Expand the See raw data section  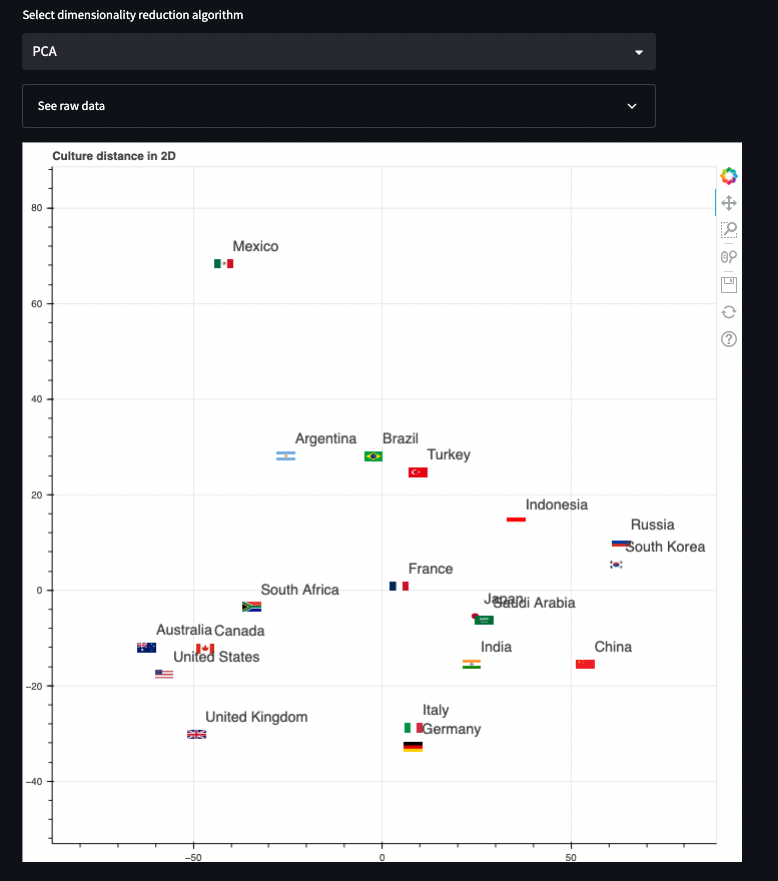[x=338, y=105]
